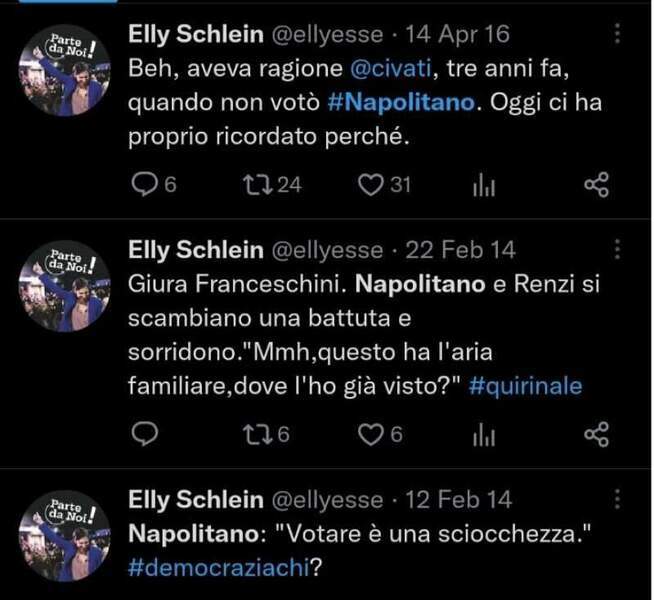View analytics of the 14 Apr 16 tweet
654x600 pixels.
pos(484,184)
